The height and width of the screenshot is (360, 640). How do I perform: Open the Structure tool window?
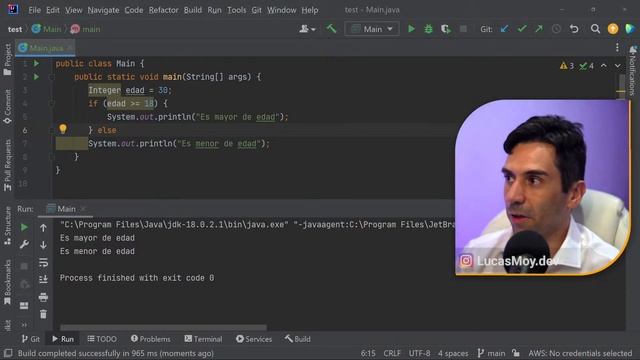7,226
